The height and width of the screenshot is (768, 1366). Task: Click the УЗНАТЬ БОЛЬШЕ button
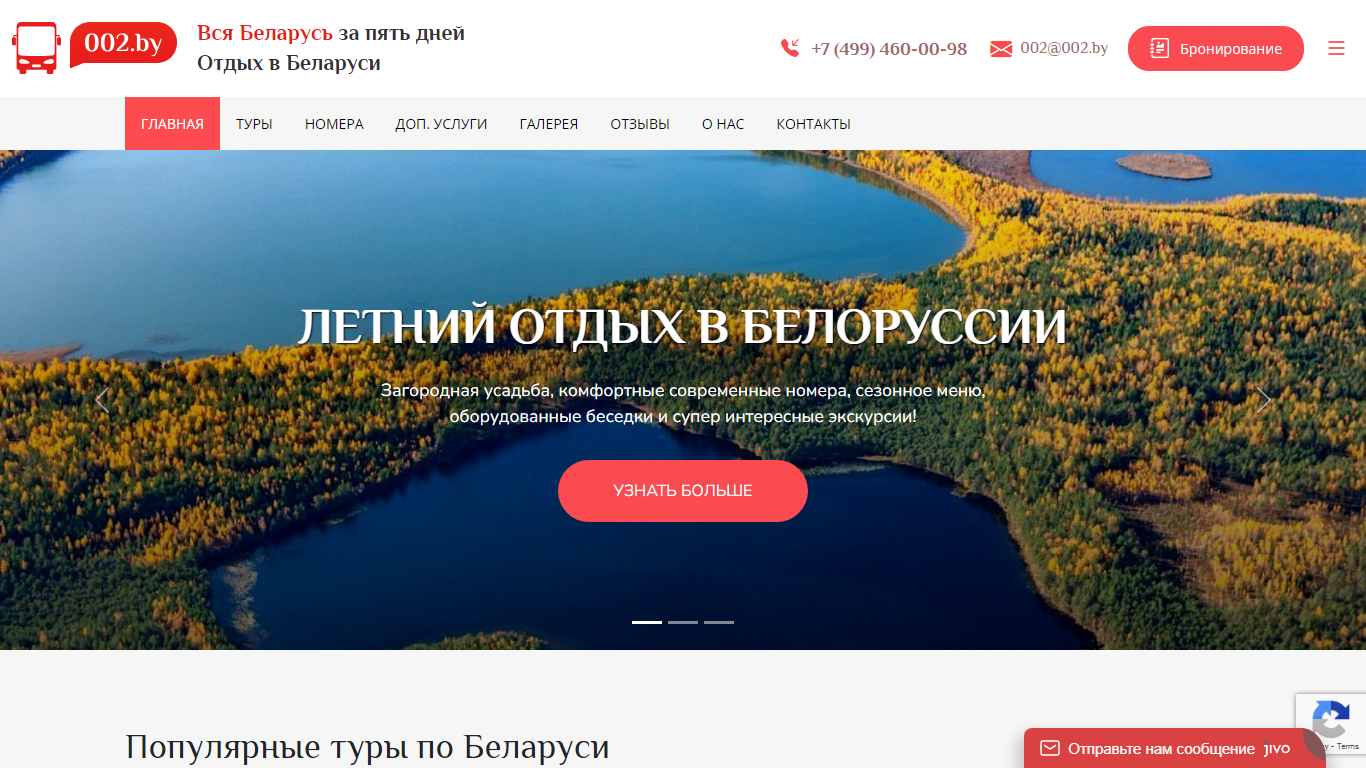click(x=683, y=491)
